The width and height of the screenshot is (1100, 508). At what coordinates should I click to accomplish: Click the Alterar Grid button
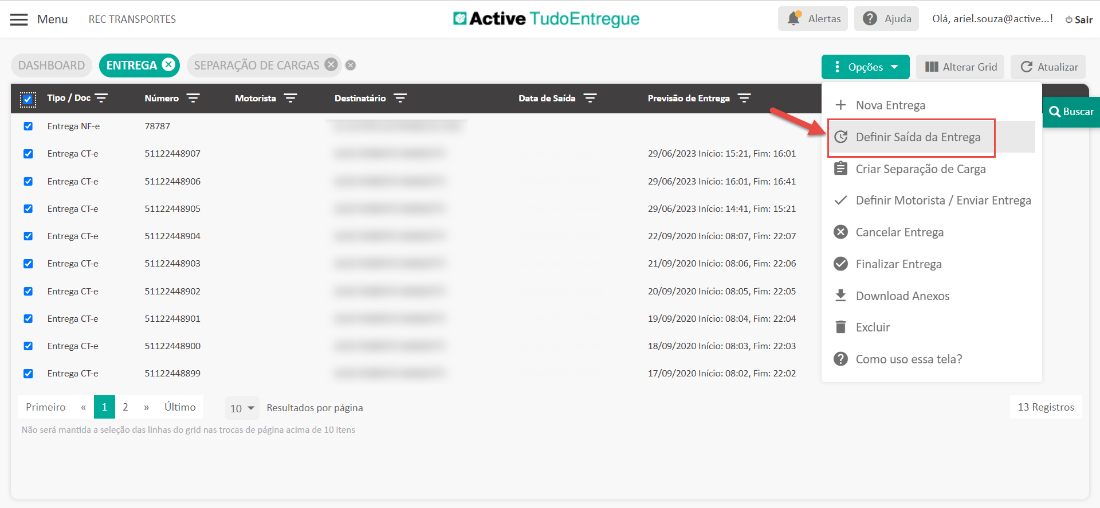(x=960, y=67)
